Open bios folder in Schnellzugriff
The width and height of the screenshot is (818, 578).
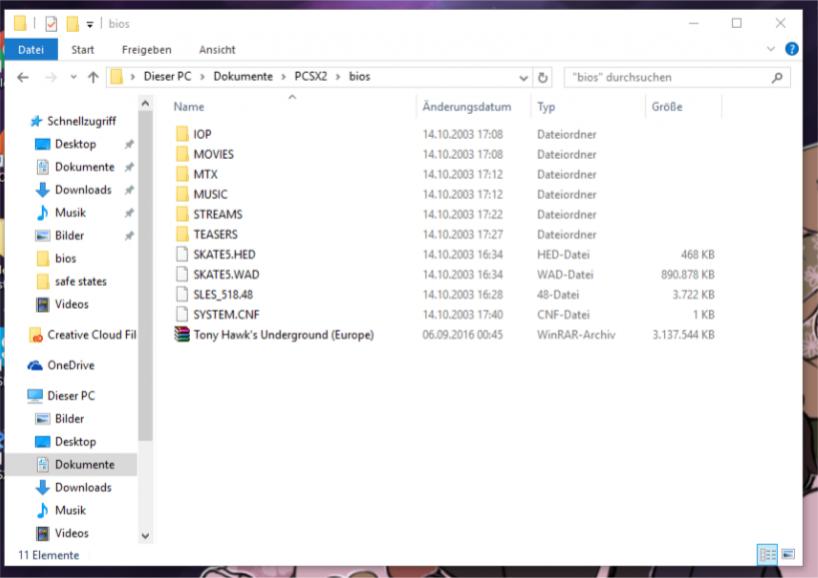tap(65, 259)
